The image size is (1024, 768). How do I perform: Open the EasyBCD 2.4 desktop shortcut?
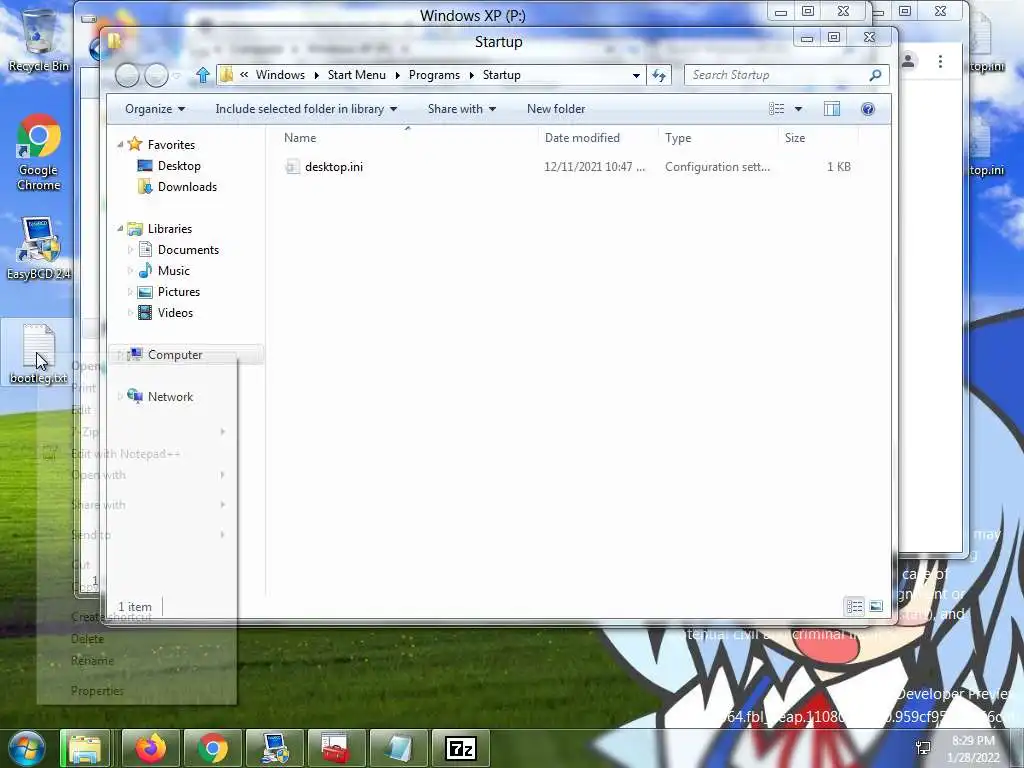(x=39, y=249)
